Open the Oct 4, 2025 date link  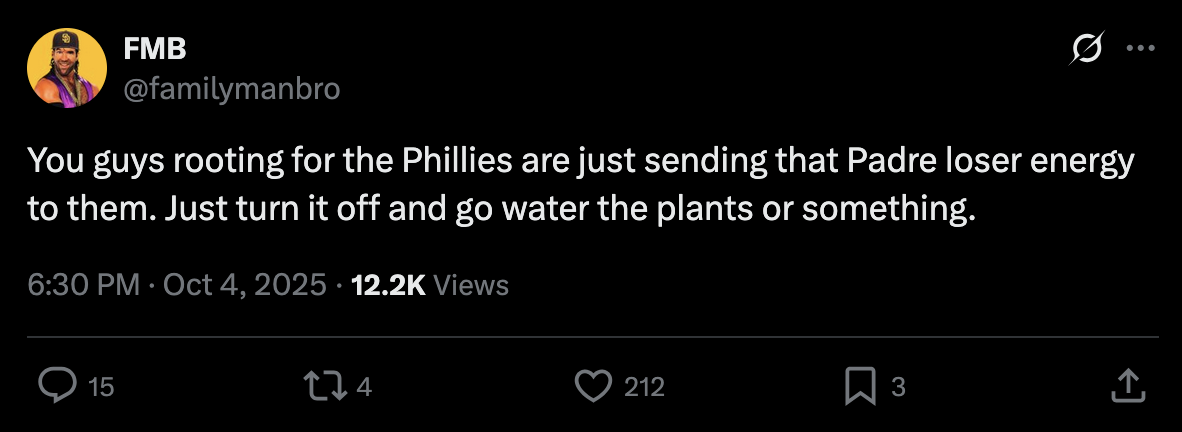[244, 286]
